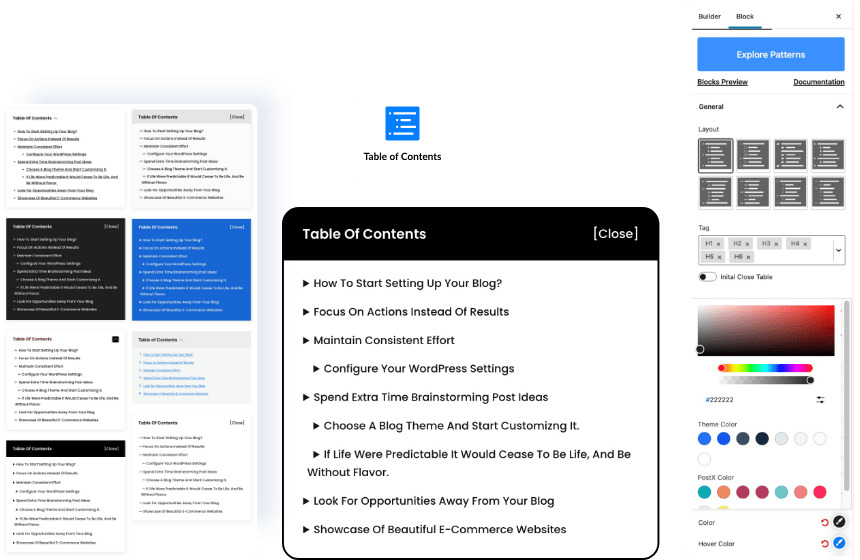The image size is (860, 560).
Task: Collapse the General section chevron
Action: point(839,106)
